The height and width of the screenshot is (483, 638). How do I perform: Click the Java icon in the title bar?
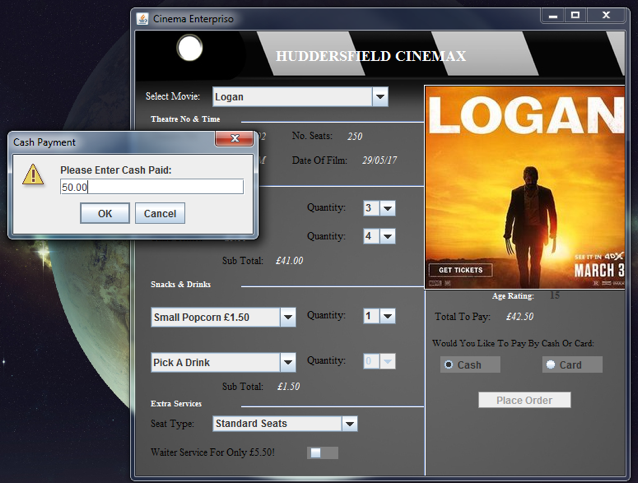click(142, 19)
